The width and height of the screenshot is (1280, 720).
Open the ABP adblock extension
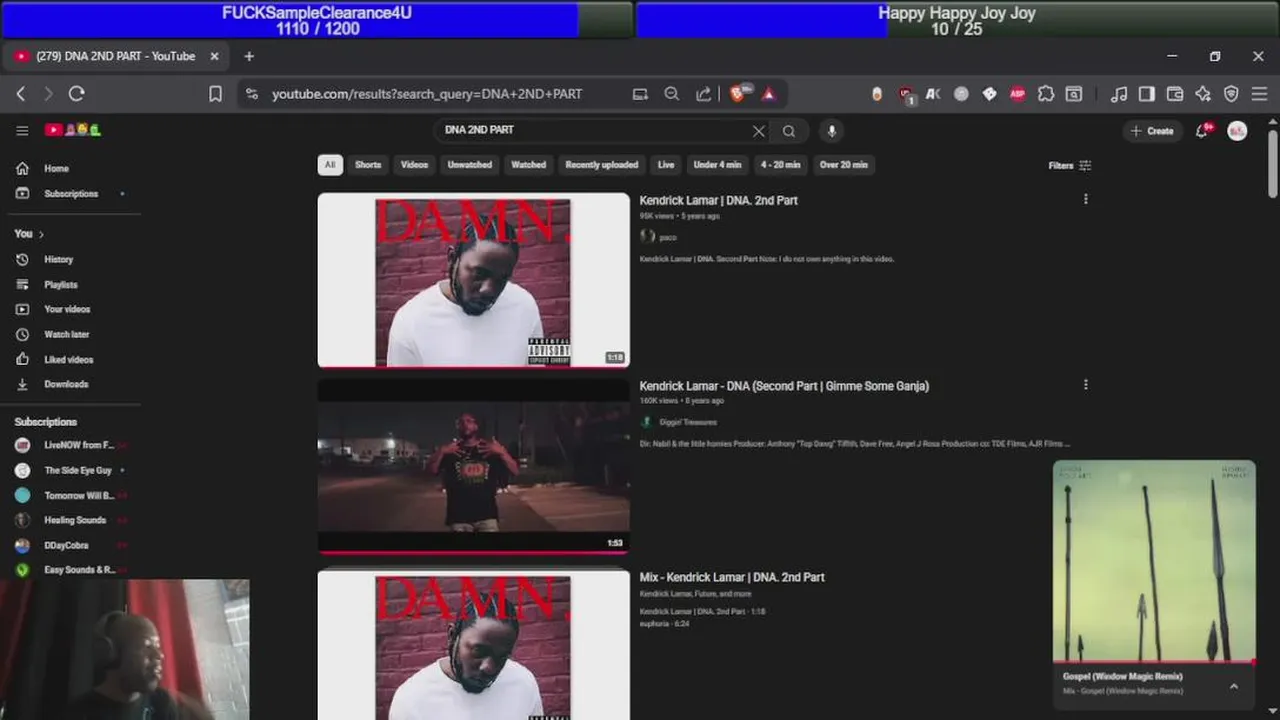click(1018, 94)
